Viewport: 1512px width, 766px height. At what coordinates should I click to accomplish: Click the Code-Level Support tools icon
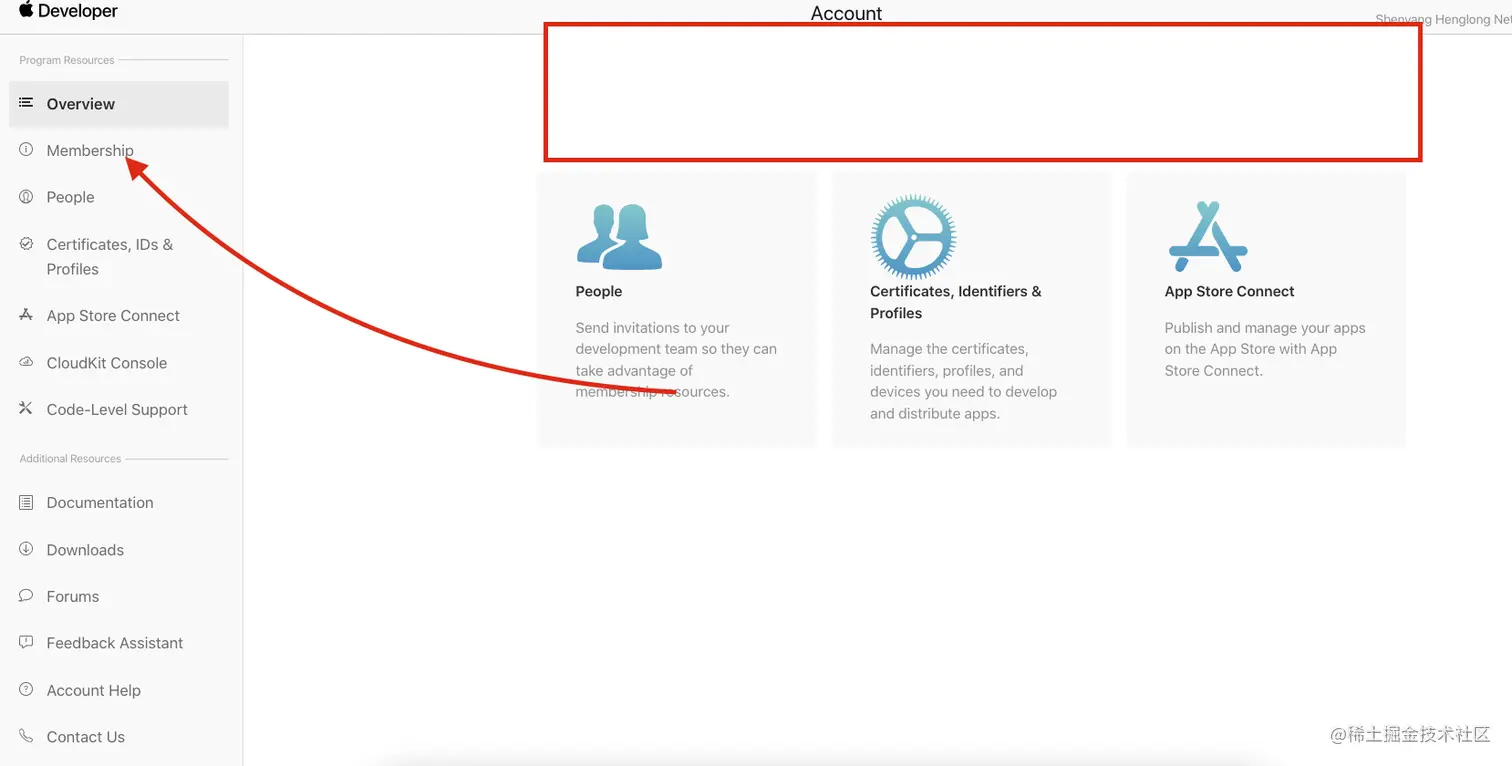click(26, 408)
